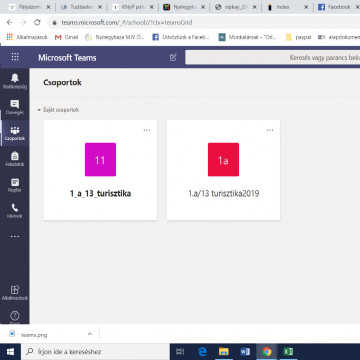Show more apps ellipsis in sidebar
360x360 pixels.
pos(15,236)
